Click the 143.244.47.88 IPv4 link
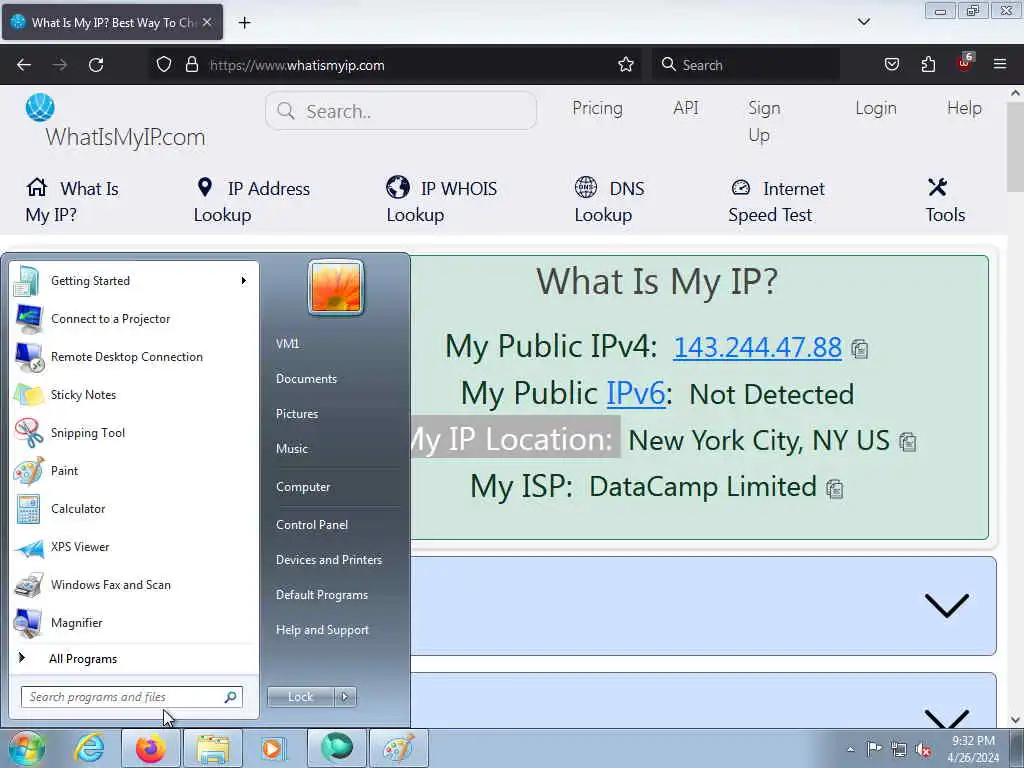This screenshot has height=768, width=1024. click(x=757, y=347)
